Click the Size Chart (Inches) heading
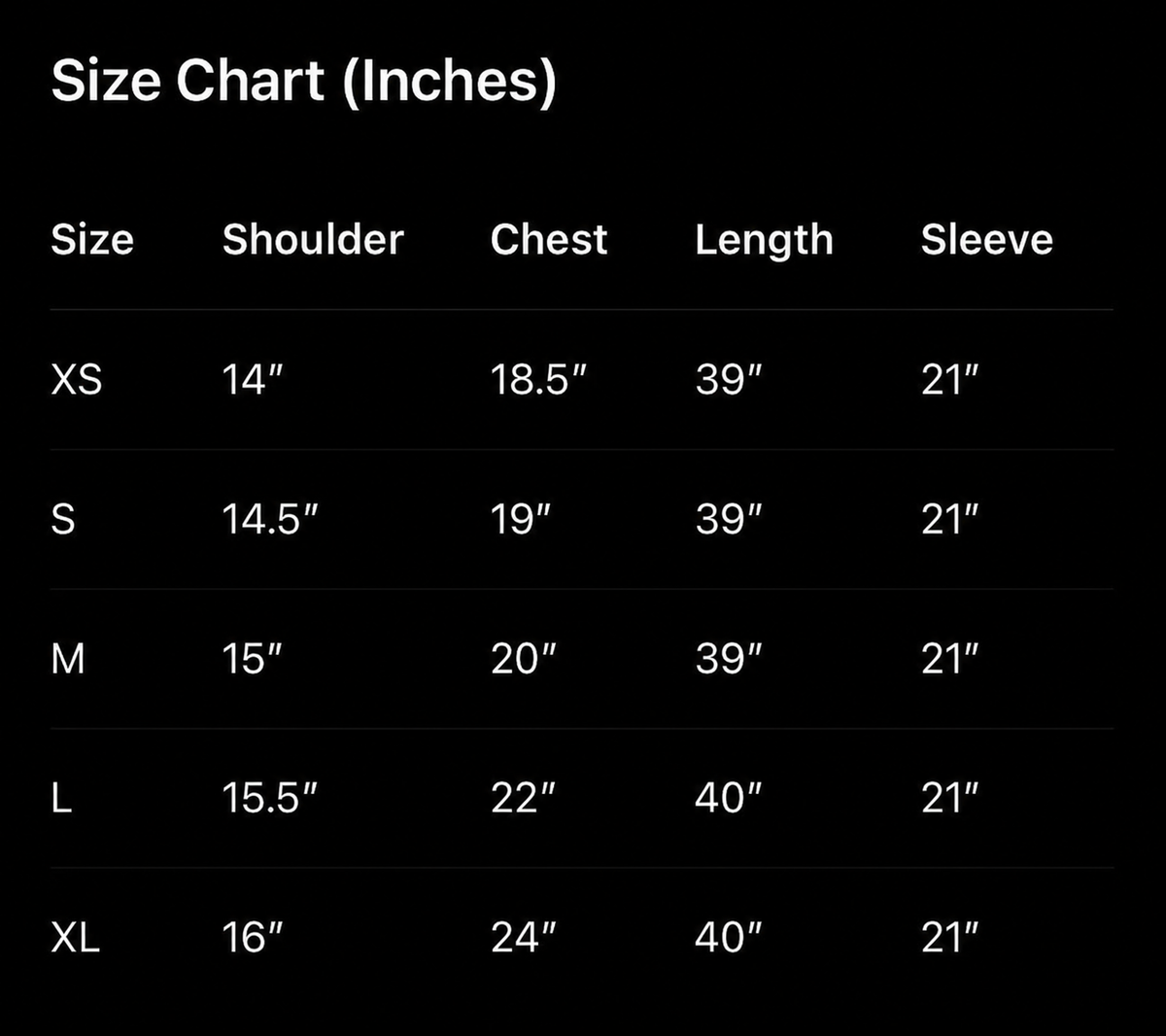1166x1036 pixels. point(303,81)
